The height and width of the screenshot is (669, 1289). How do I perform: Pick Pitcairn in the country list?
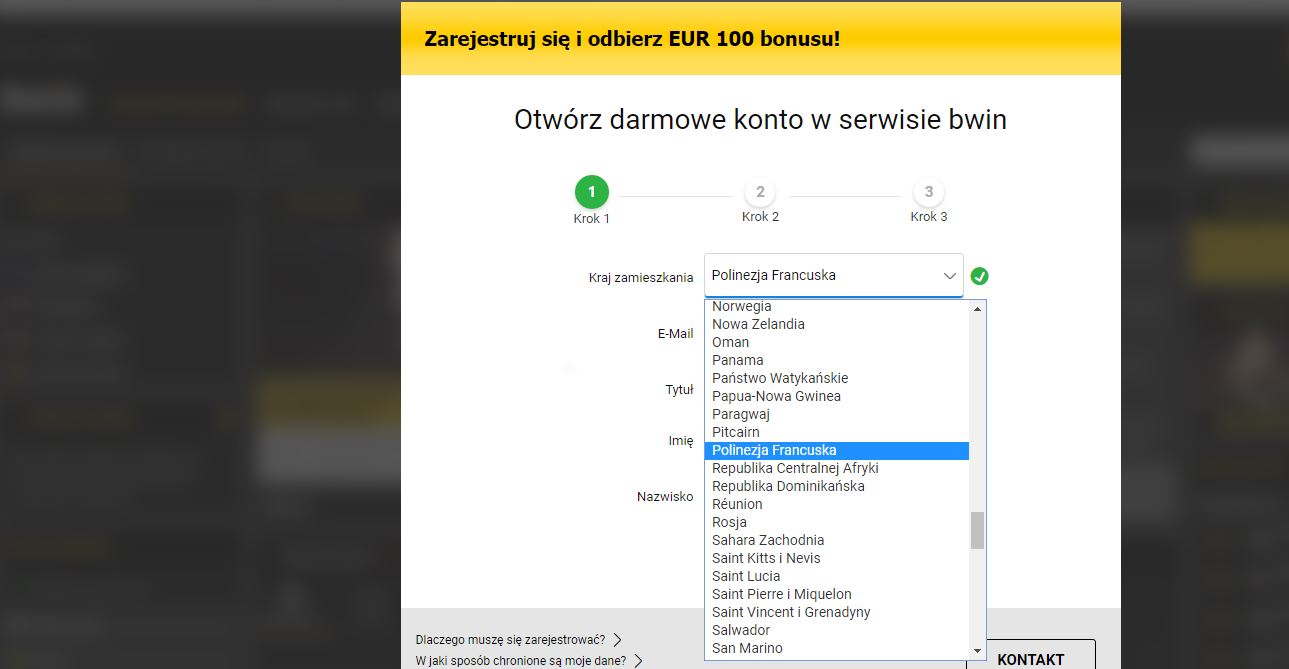837,432
